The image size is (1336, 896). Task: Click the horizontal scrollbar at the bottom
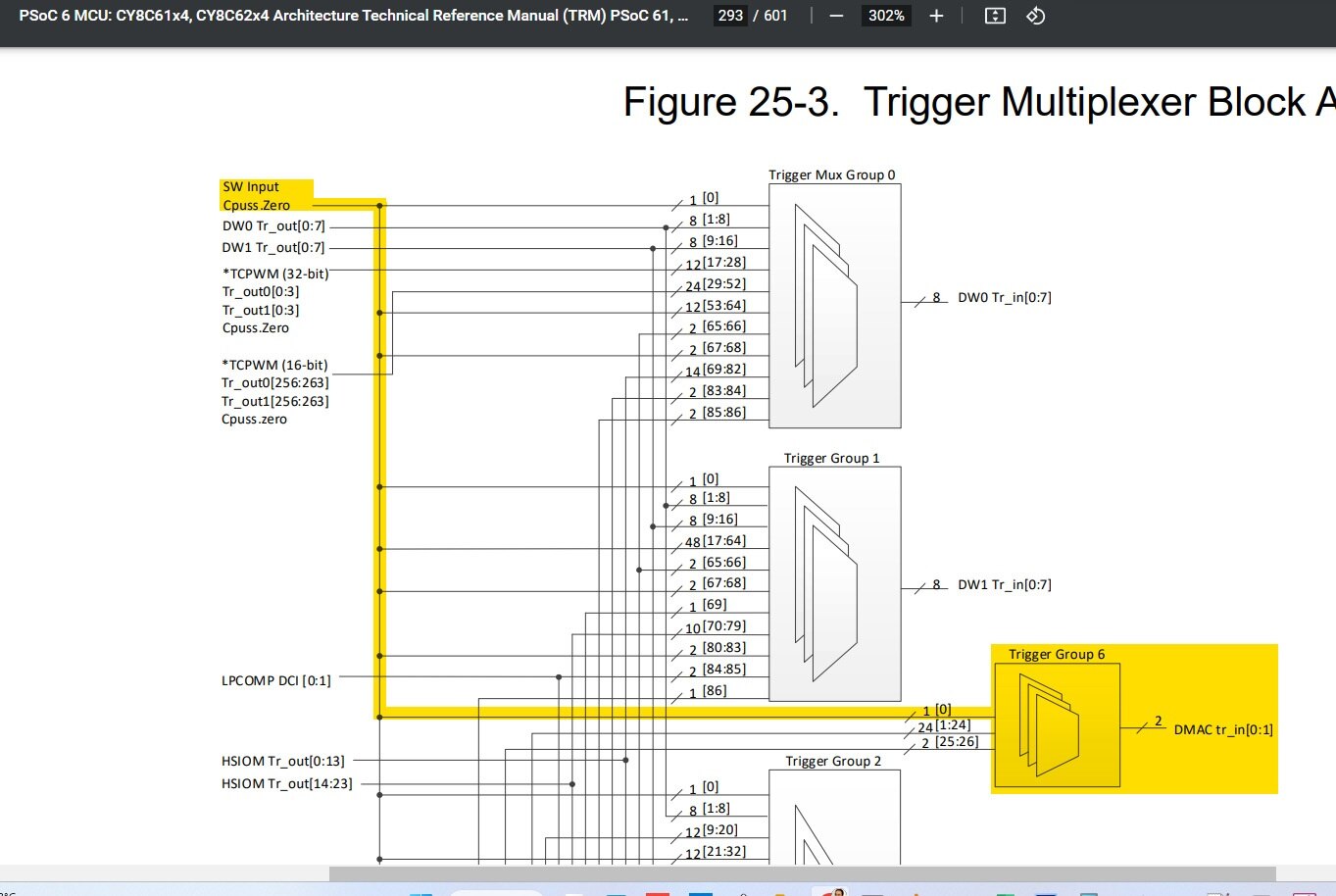click(802, 872)
